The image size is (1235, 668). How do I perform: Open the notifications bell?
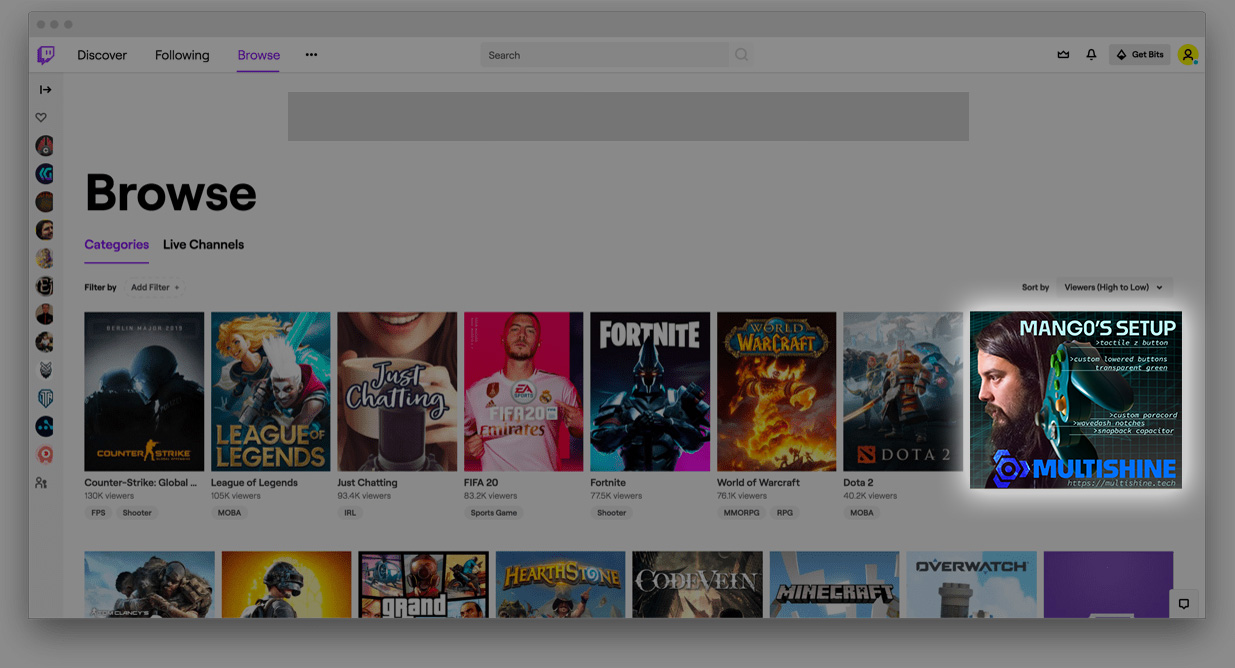1091,55
